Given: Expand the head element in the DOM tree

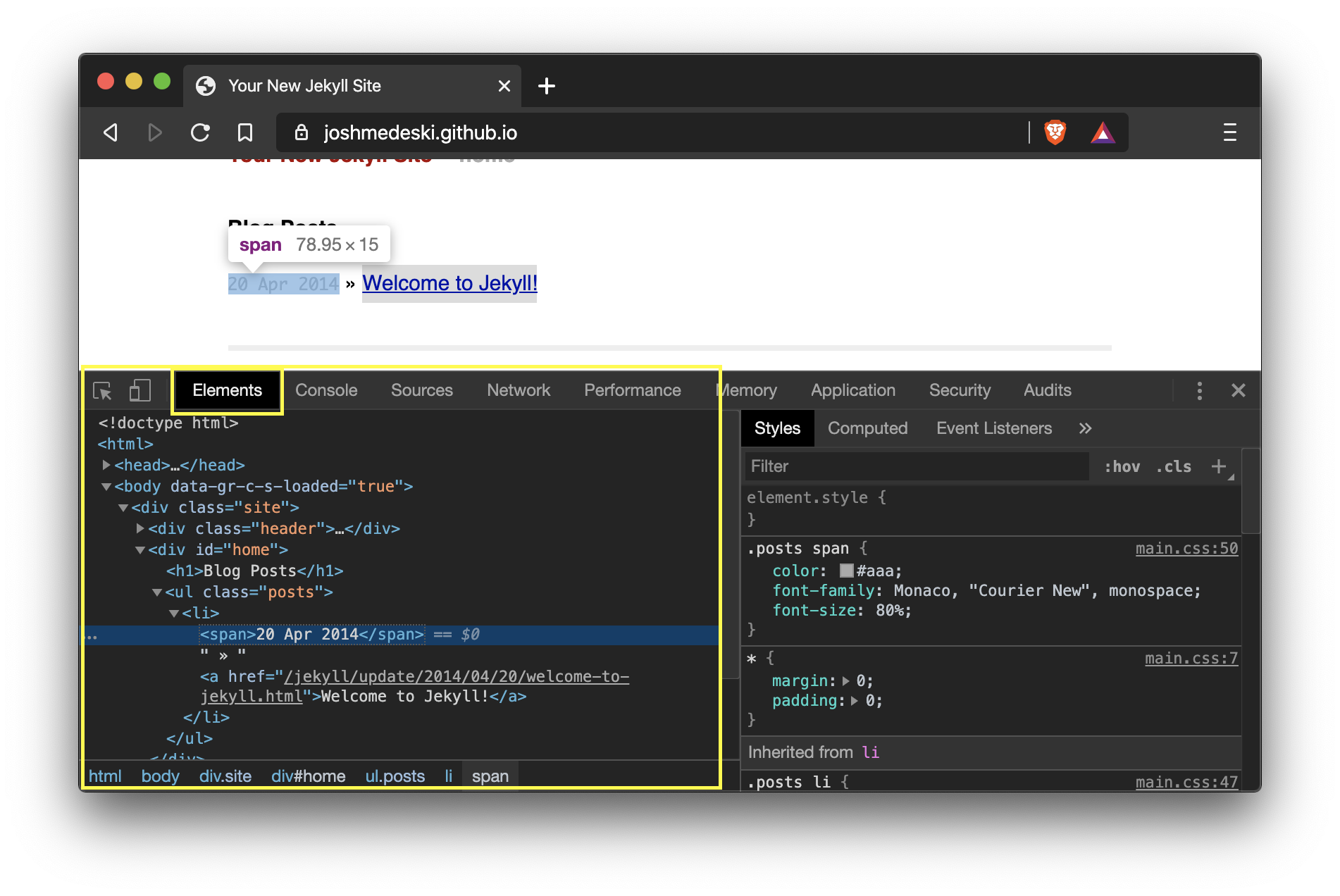Looking at the screenshot, I should click(x=106, y=465).
